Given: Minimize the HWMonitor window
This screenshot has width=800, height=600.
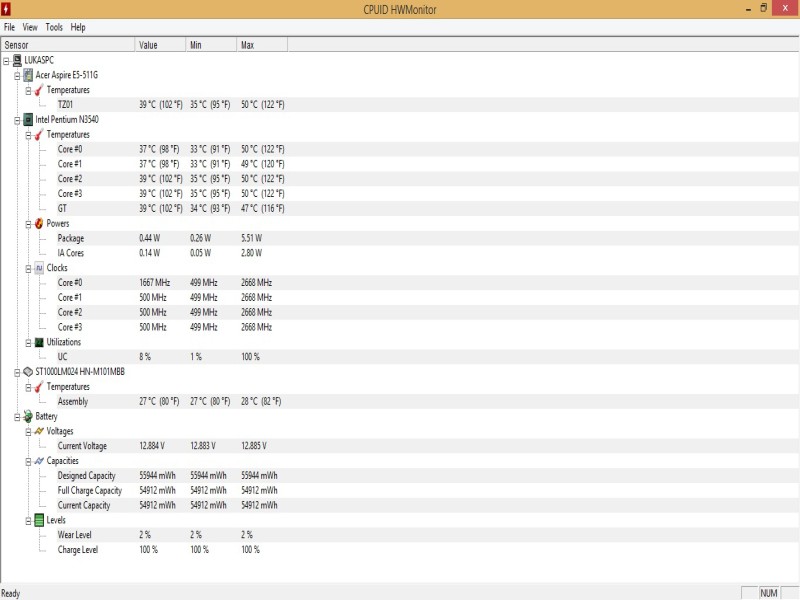Looking at the screenshot, I should 748,9.
